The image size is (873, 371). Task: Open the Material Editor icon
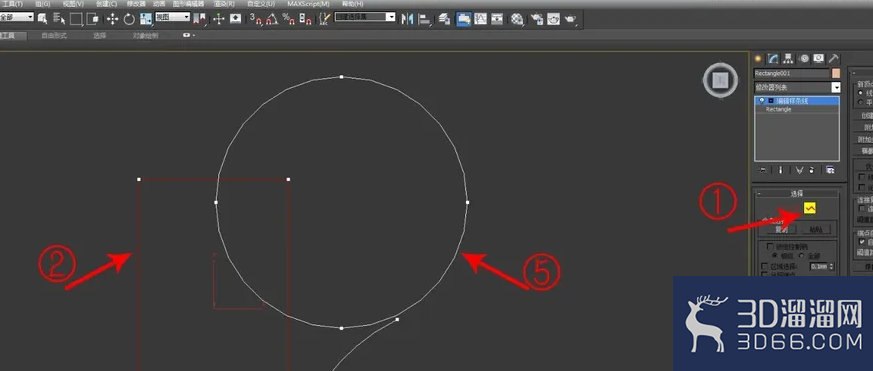517,19
